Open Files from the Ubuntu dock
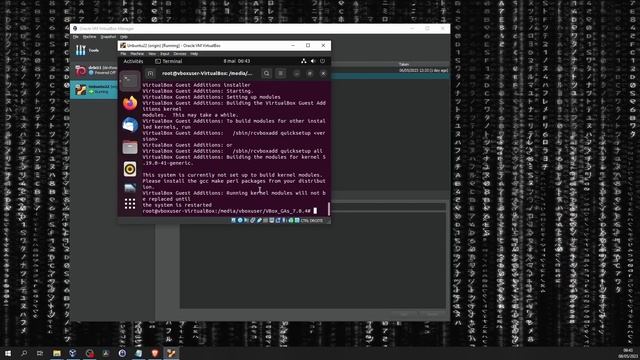Screen dimensions: 640x360 click(130, 147)
